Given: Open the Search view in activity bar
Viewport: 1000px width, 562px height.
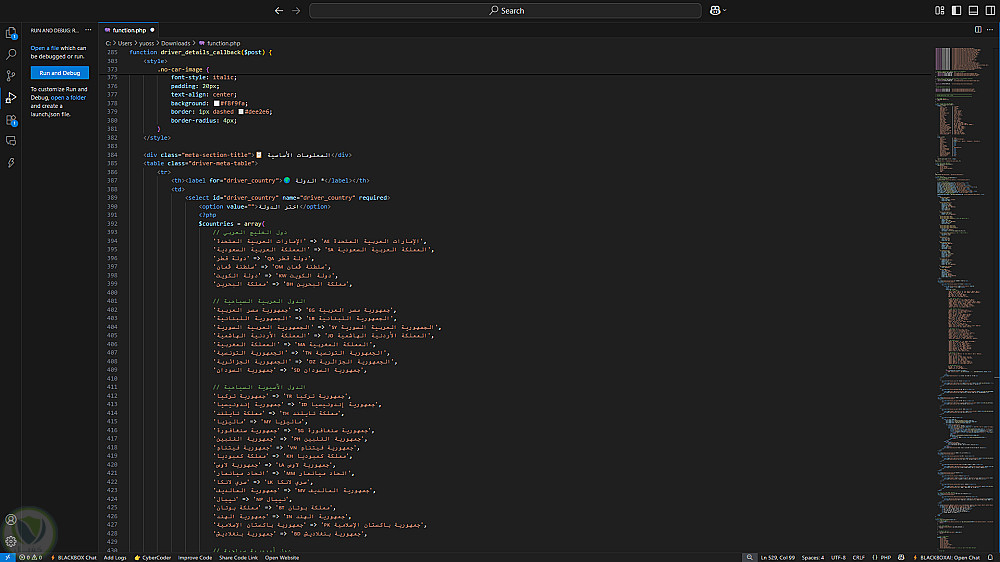Looking at the screenshot, I should tap(11, 54).
